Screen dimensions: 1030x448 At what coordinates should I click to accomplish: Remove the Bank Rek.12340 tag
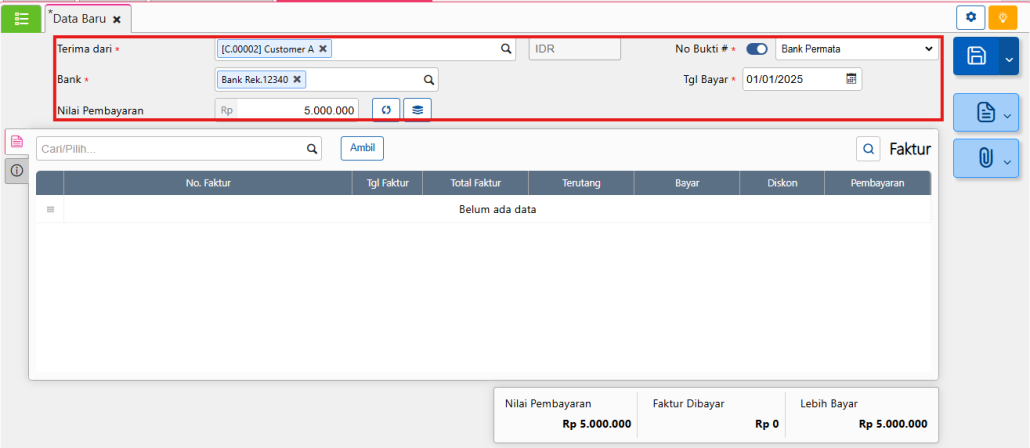(297, 79)
